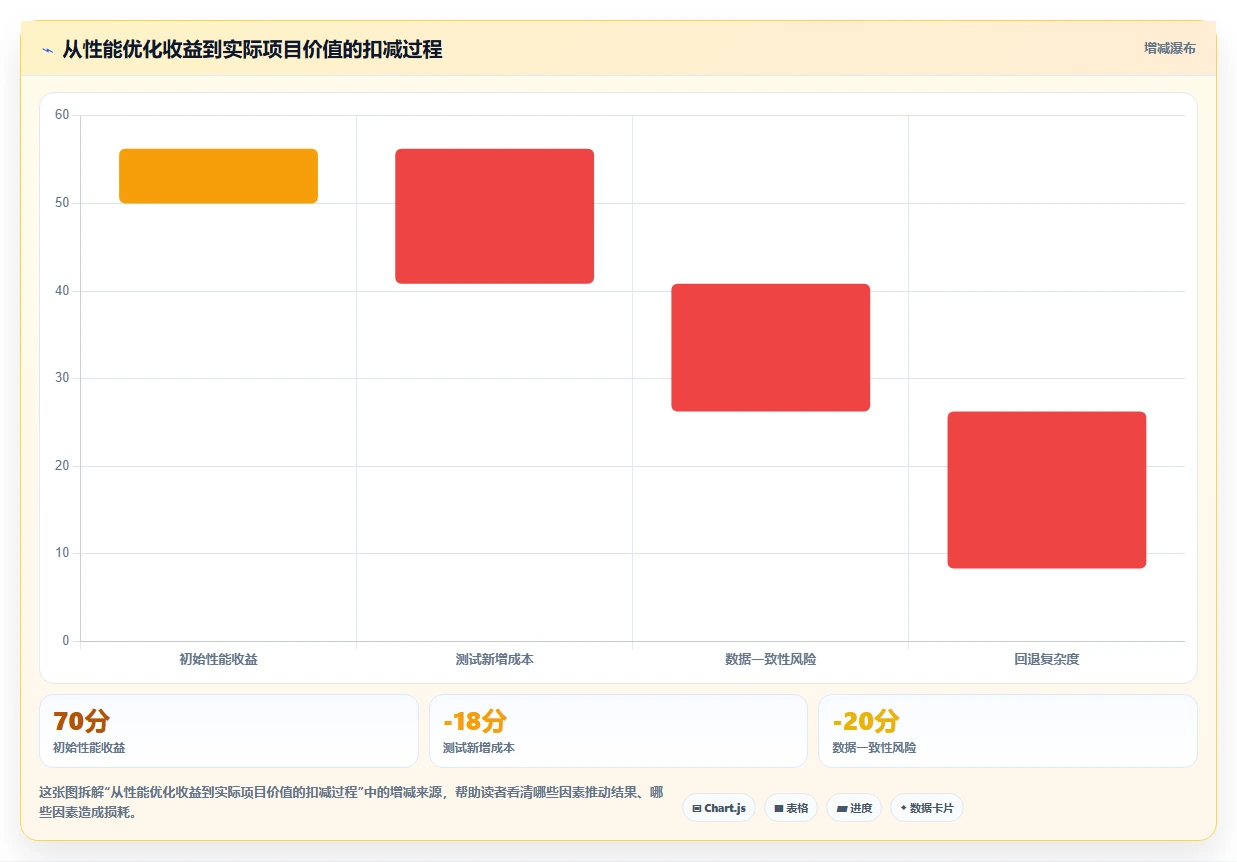Click the 数据卡片 tag chip
Viewport: 1237px width, 862px height.
coord(927,808)
